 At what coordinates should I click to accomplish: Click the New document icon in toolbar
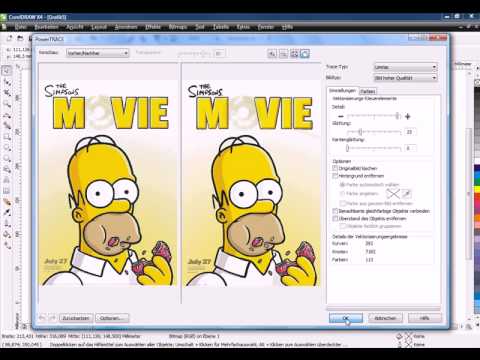(9, 39)
